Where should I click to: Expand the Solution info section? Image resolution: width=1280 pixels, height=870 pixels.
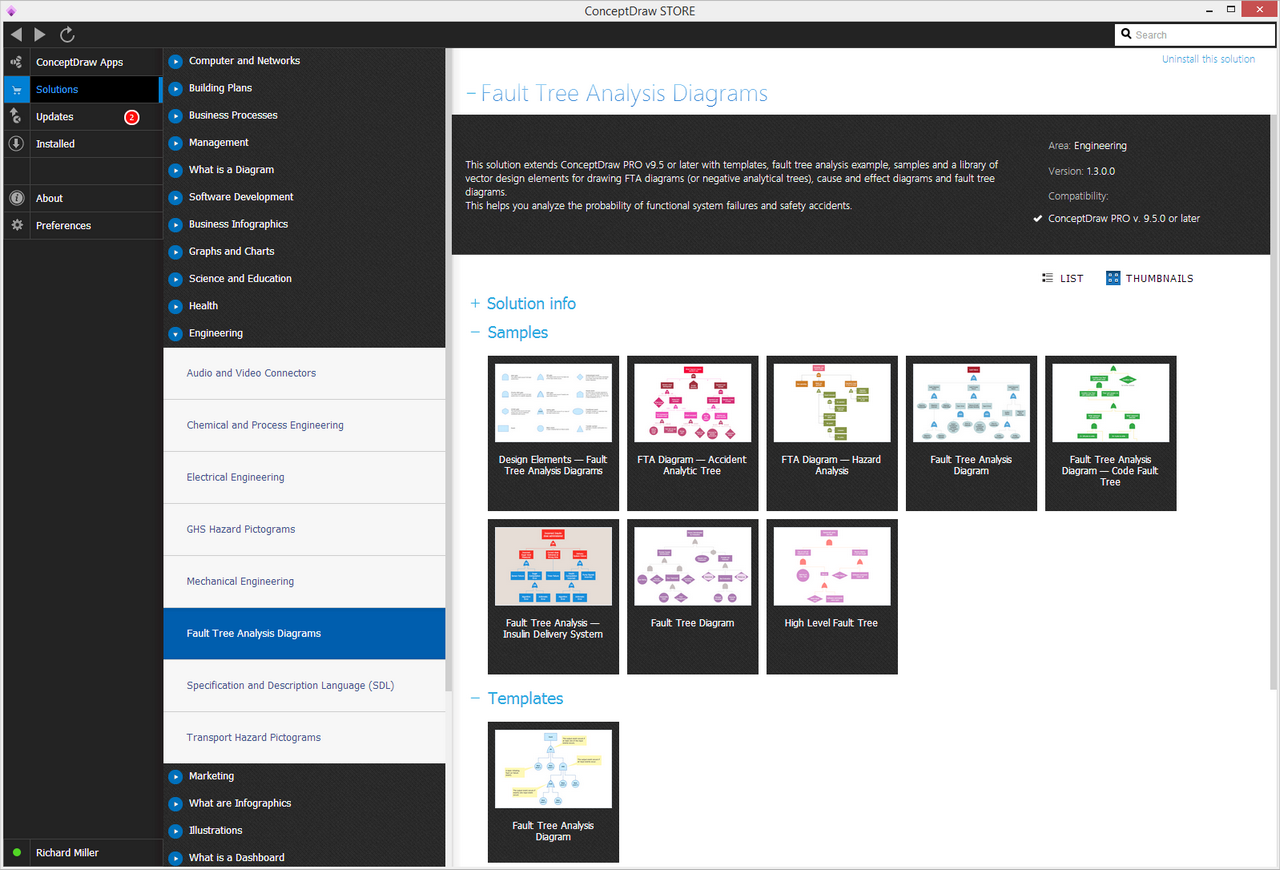tap(475, 304)
